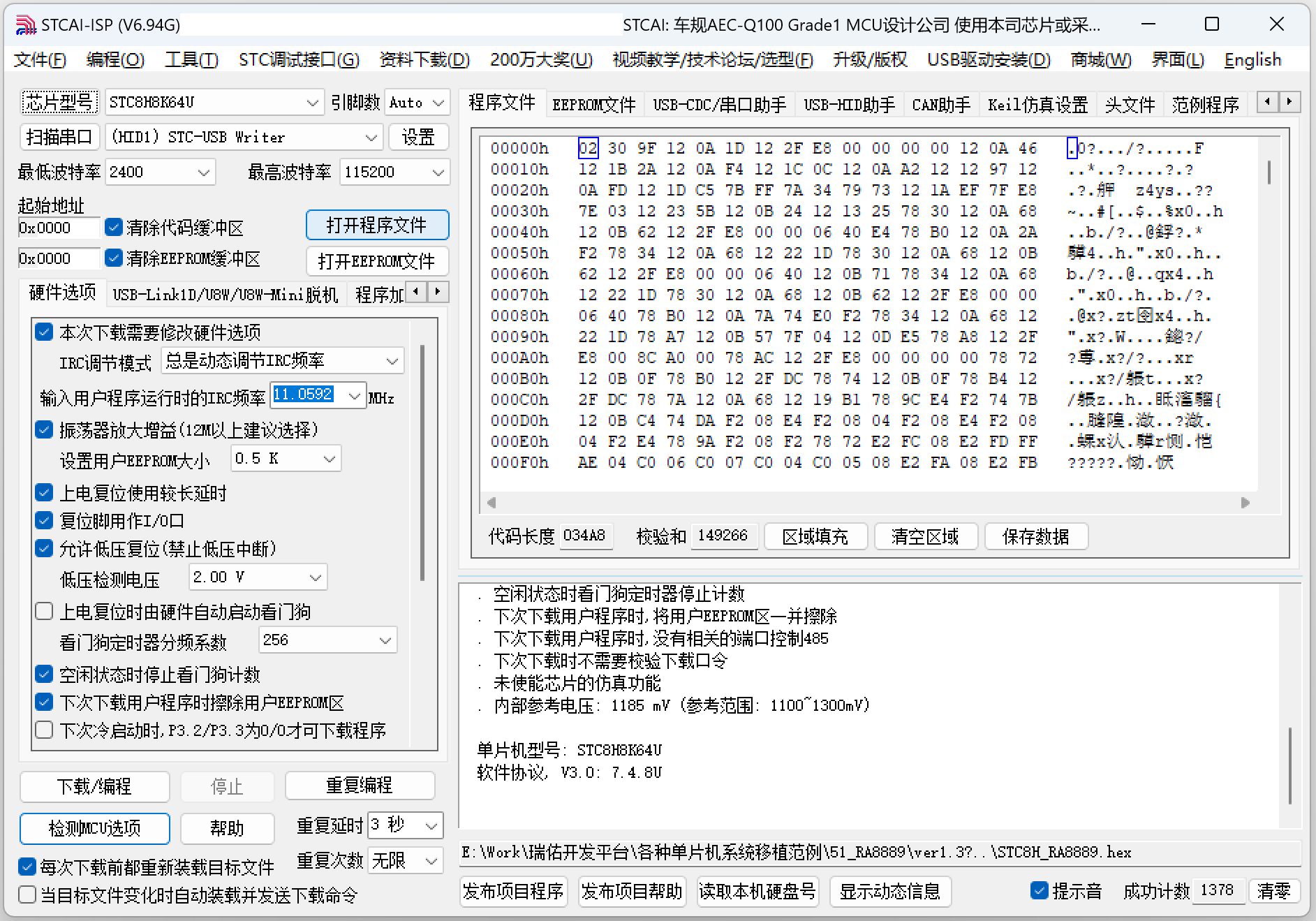Click 清空区域 button
The image size is (1316, 921).
click(x=925, y=536)
